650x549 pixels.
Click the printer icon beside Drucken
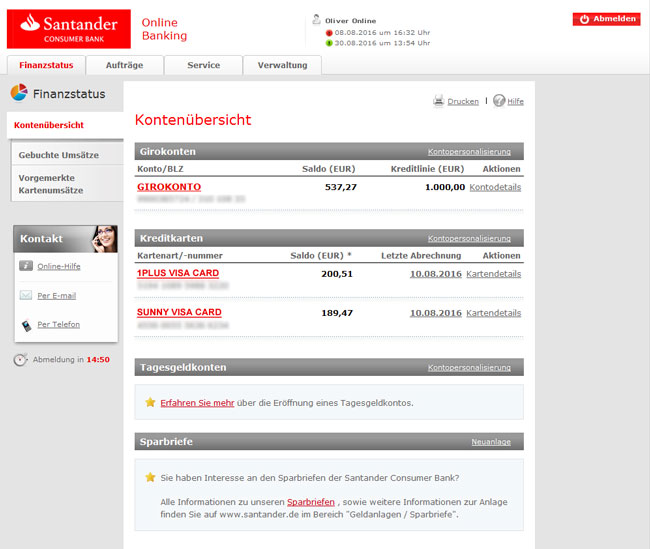click(x=439, y=101)
